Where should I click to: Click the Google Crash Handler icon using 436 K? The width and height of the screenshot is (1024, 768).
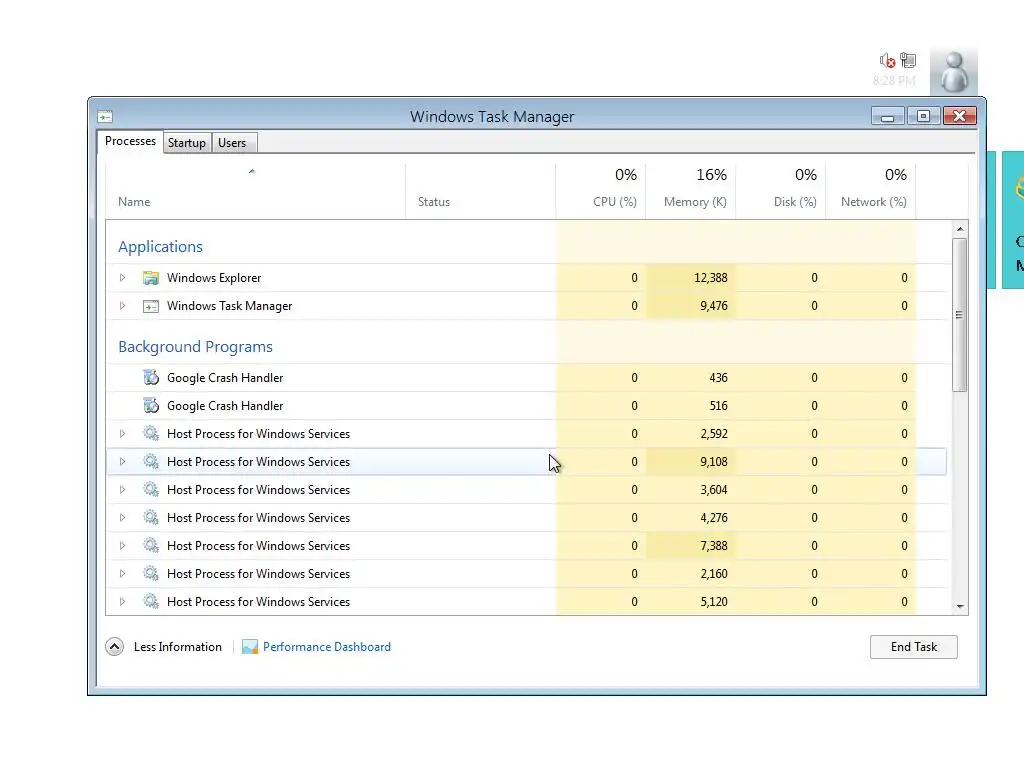pos(151,377)
